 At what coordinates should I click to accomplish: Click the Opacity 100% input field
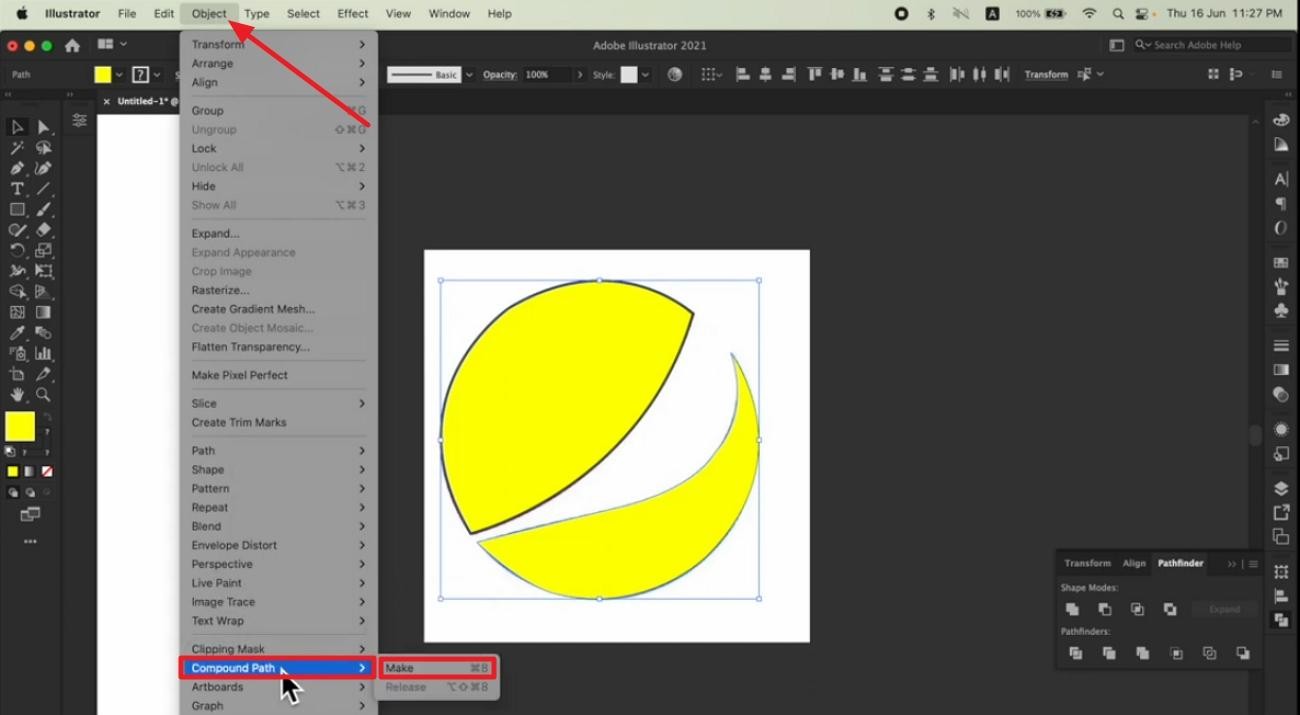coord(546,74)
